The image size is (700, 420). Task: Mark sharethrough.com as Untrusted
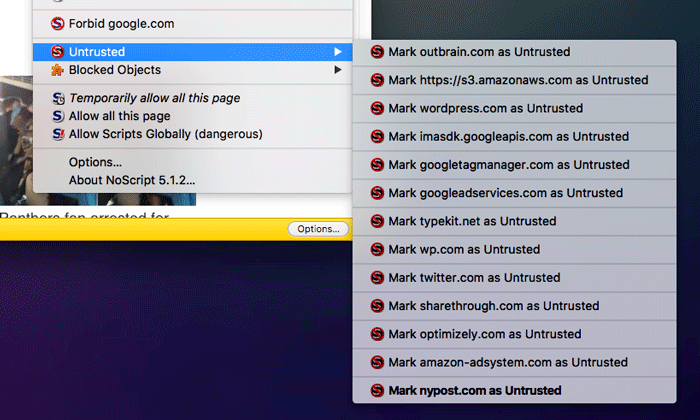514,306
